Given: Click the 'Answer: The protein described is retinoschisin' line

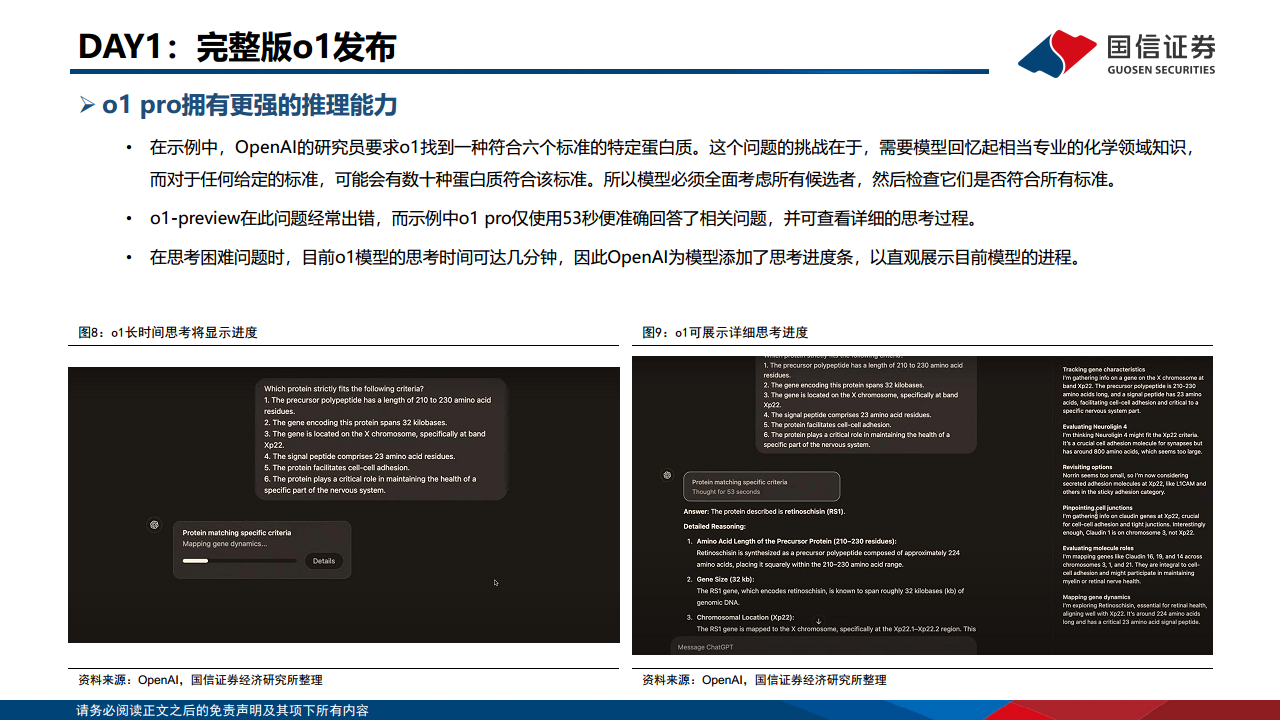Looking at the screenshot, I should (x=765, y=511).
